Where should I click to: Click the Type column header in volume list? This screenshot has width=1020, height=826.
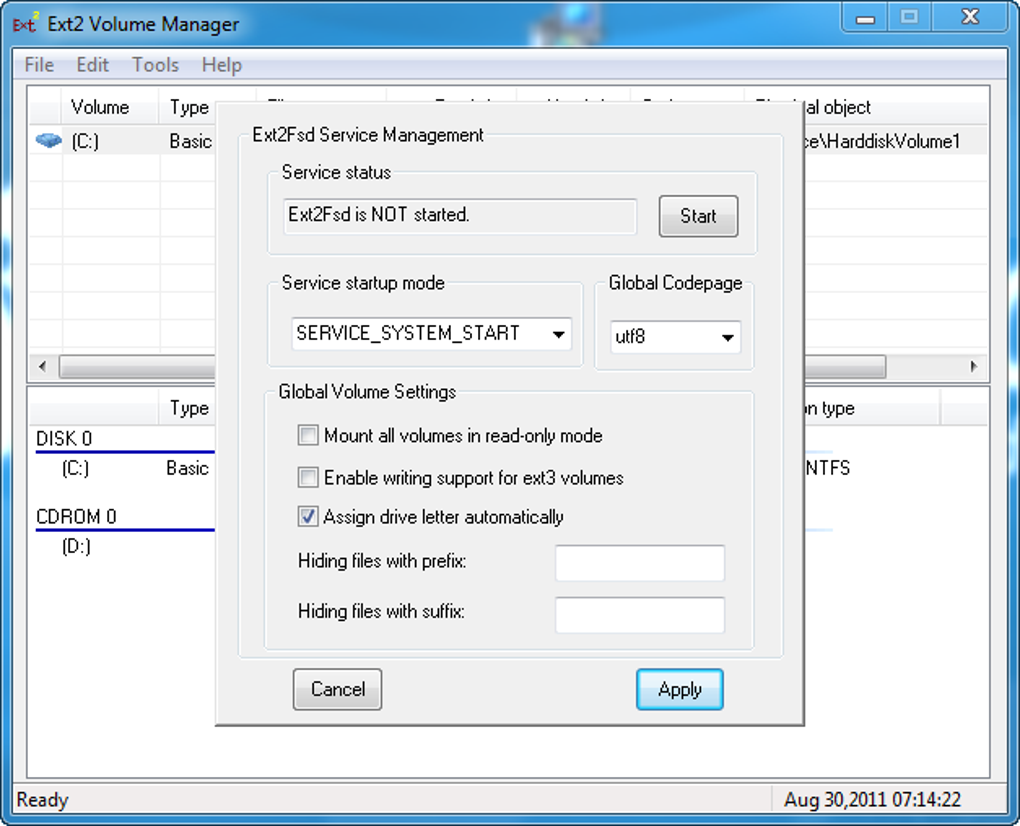(189, 107)
